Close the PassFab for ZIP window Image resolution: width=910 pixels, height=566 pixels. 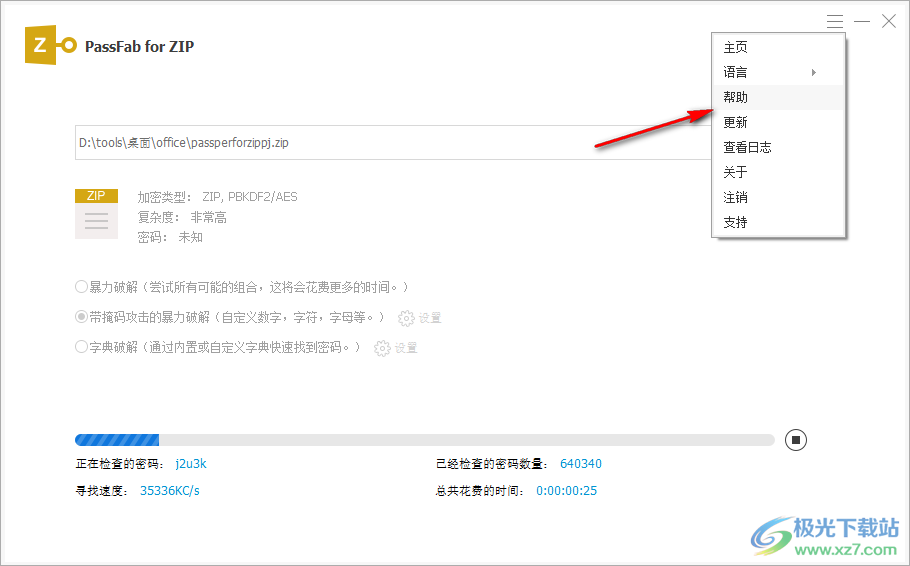889,21
